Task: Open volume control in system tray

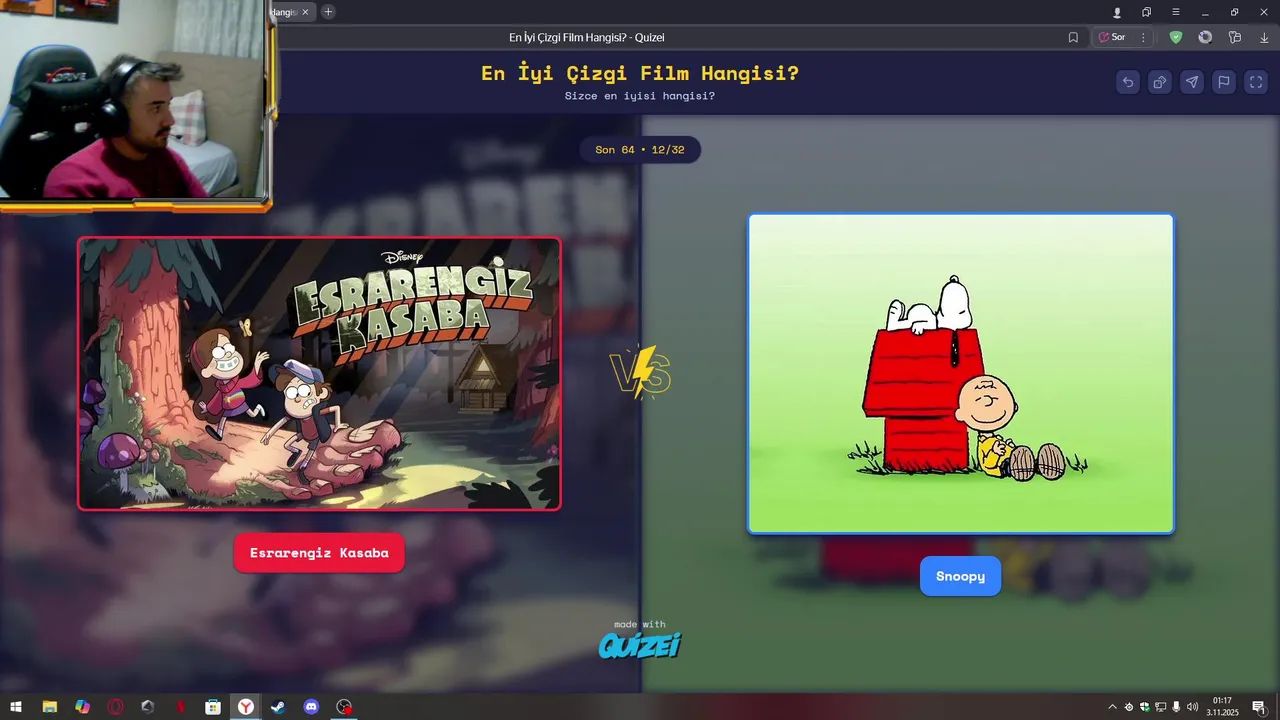Action: pos(1192,707)
